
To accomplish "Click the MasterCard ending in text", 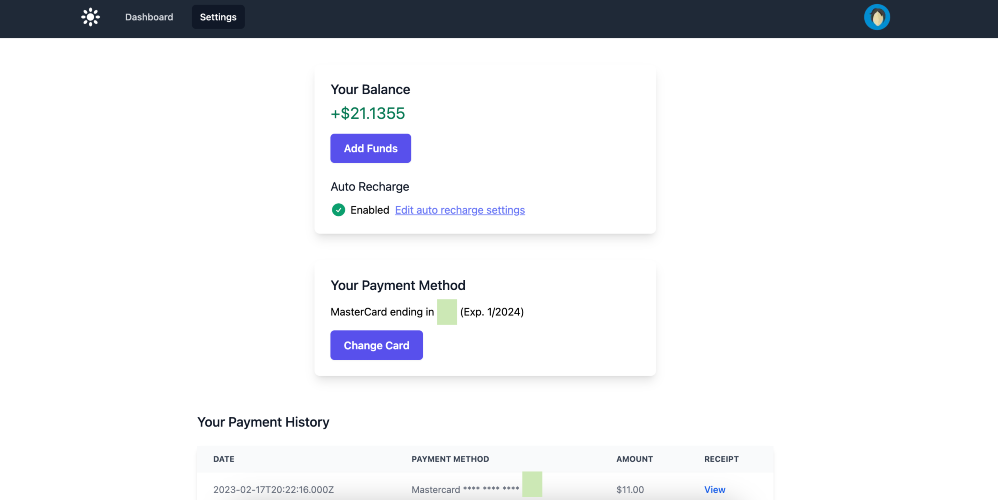I will pyautogui.click(x=382, y=312).
